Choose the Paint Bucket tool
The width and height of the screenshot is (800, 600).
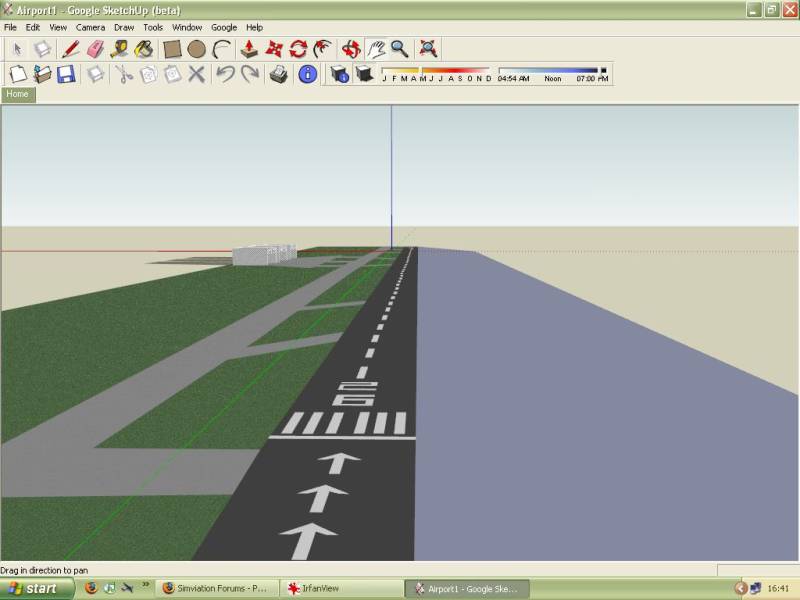[144, 48]
